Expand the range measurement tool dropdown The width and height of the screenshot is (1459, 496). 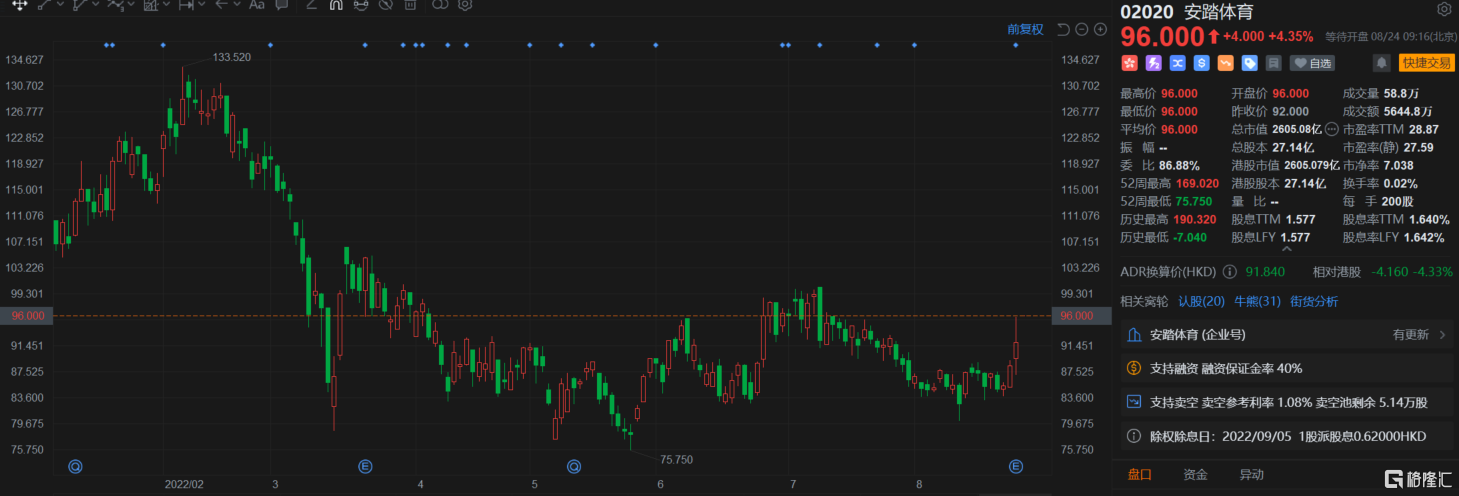(202, 4)
